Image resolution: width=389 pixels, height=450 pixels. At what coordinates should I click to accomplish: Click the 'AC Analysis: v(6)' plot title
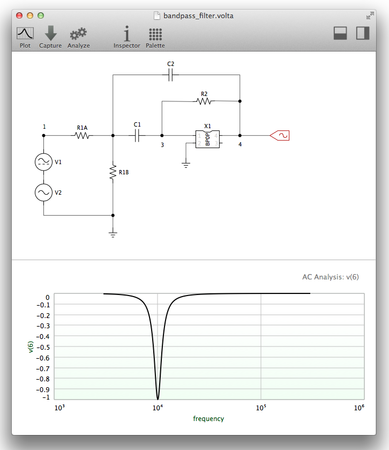pyautogui.click(x=330, y=277)
